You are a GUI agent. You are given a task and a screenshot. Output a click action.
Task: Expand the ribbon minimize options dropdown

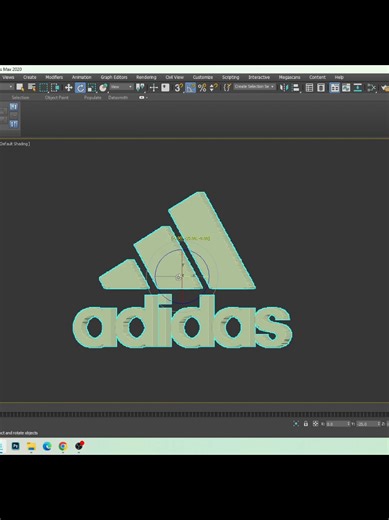coord(143,98)
